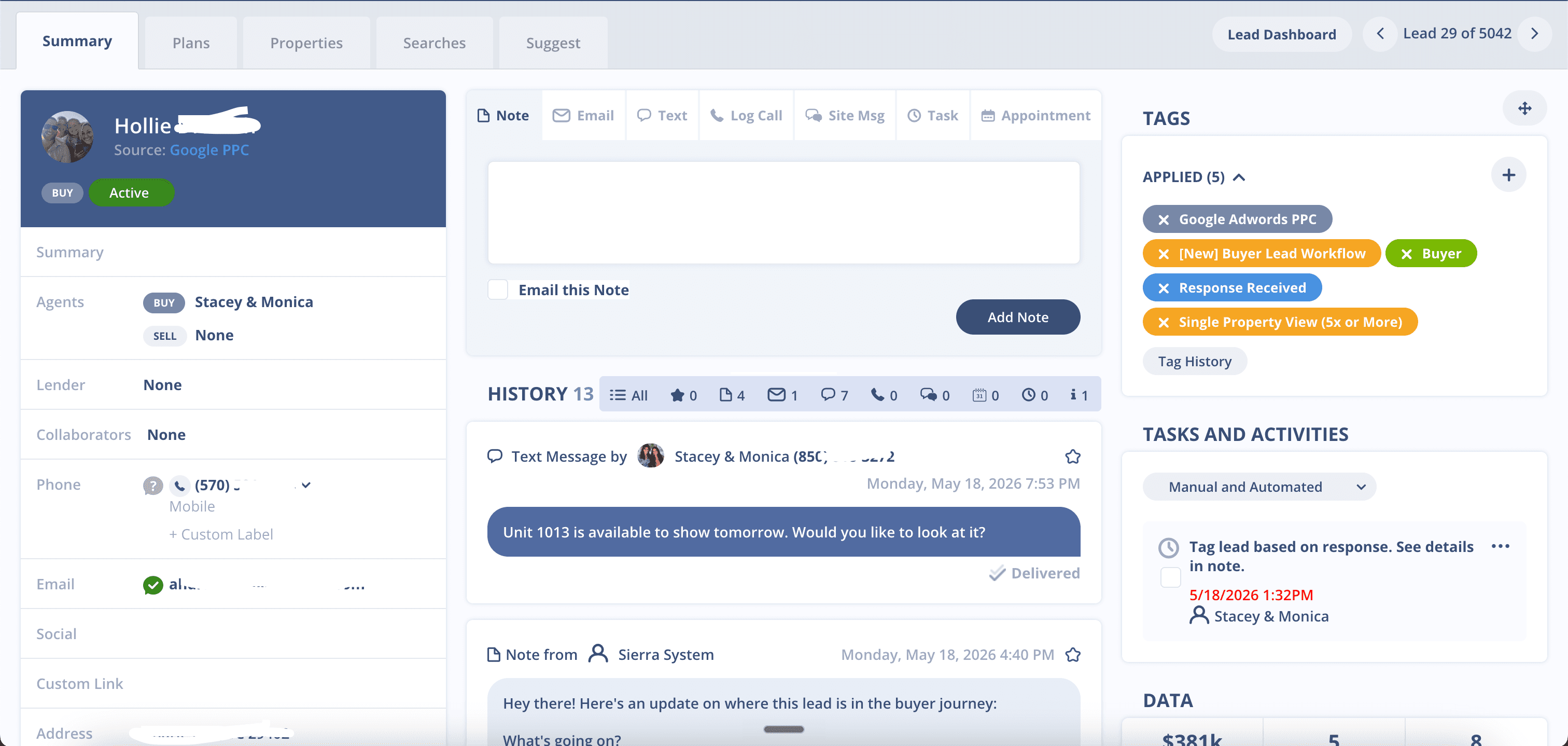Click the SELL agent None value
Screen dimensions: 1568x746
[214, 335]
